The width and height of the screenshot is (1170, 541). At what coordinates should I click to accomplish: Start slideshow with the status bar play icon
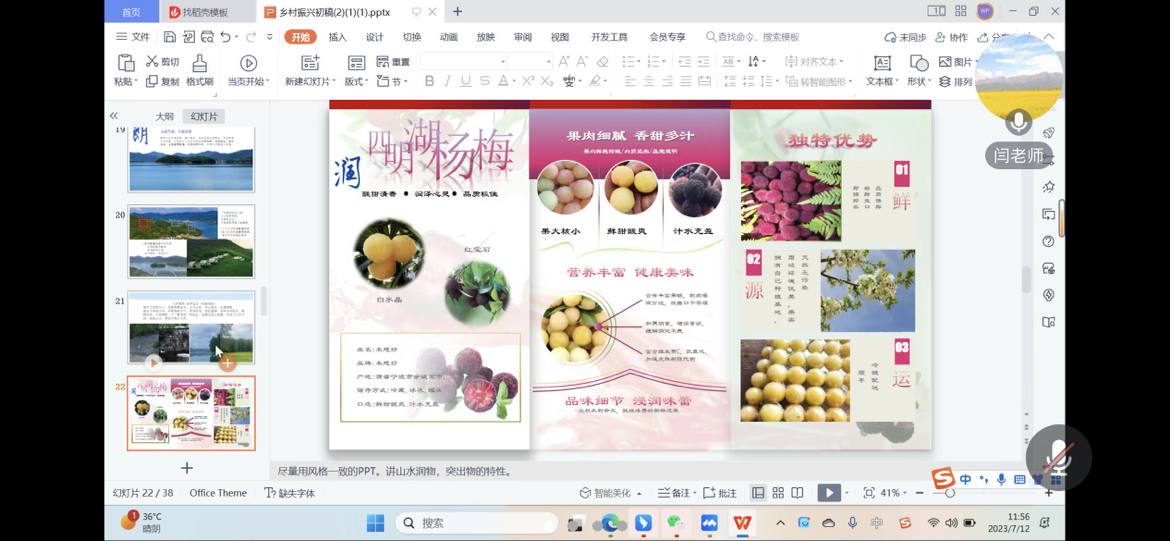pos(828,493)
